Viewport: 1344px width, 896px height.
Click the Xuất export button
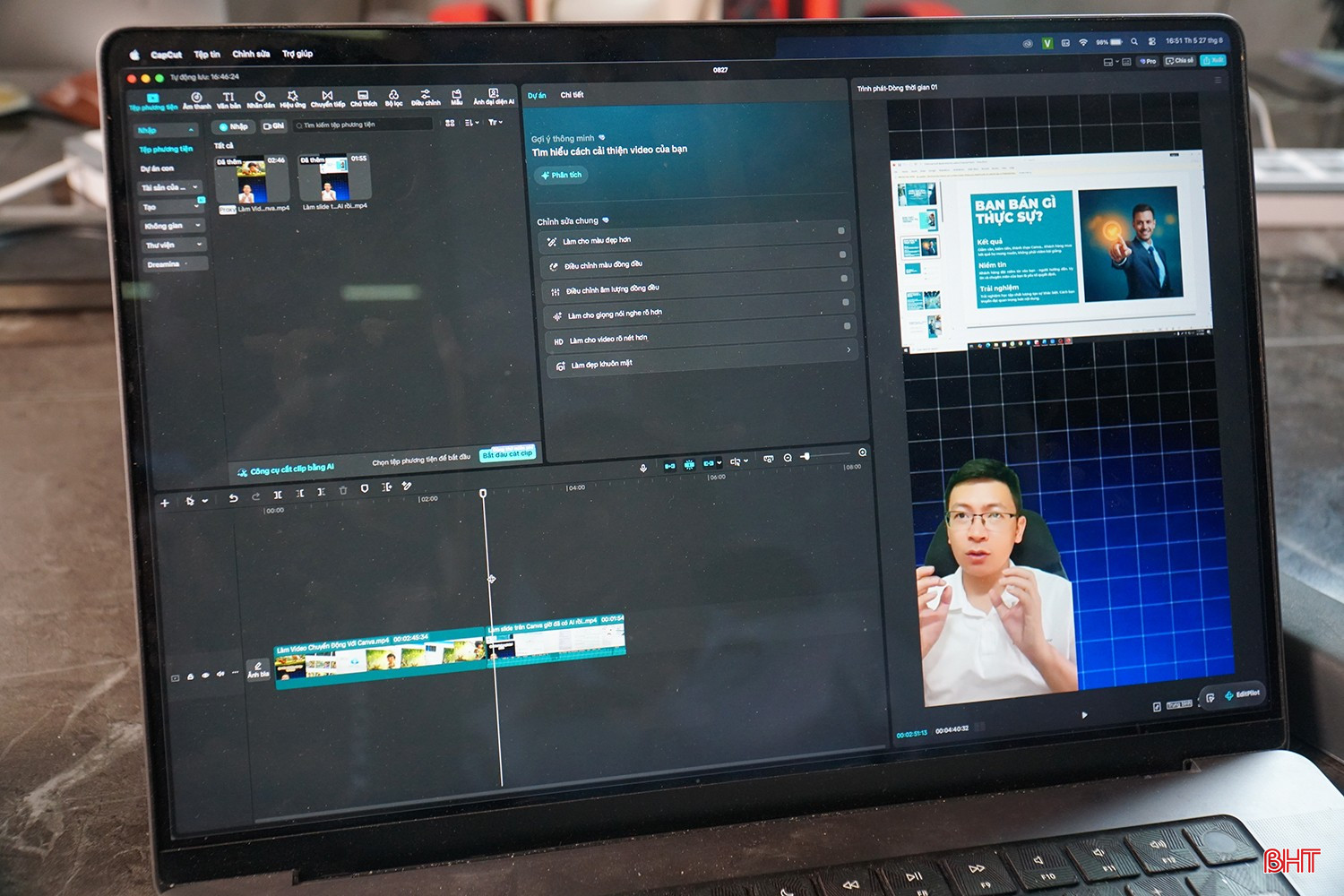(1213, 61)
